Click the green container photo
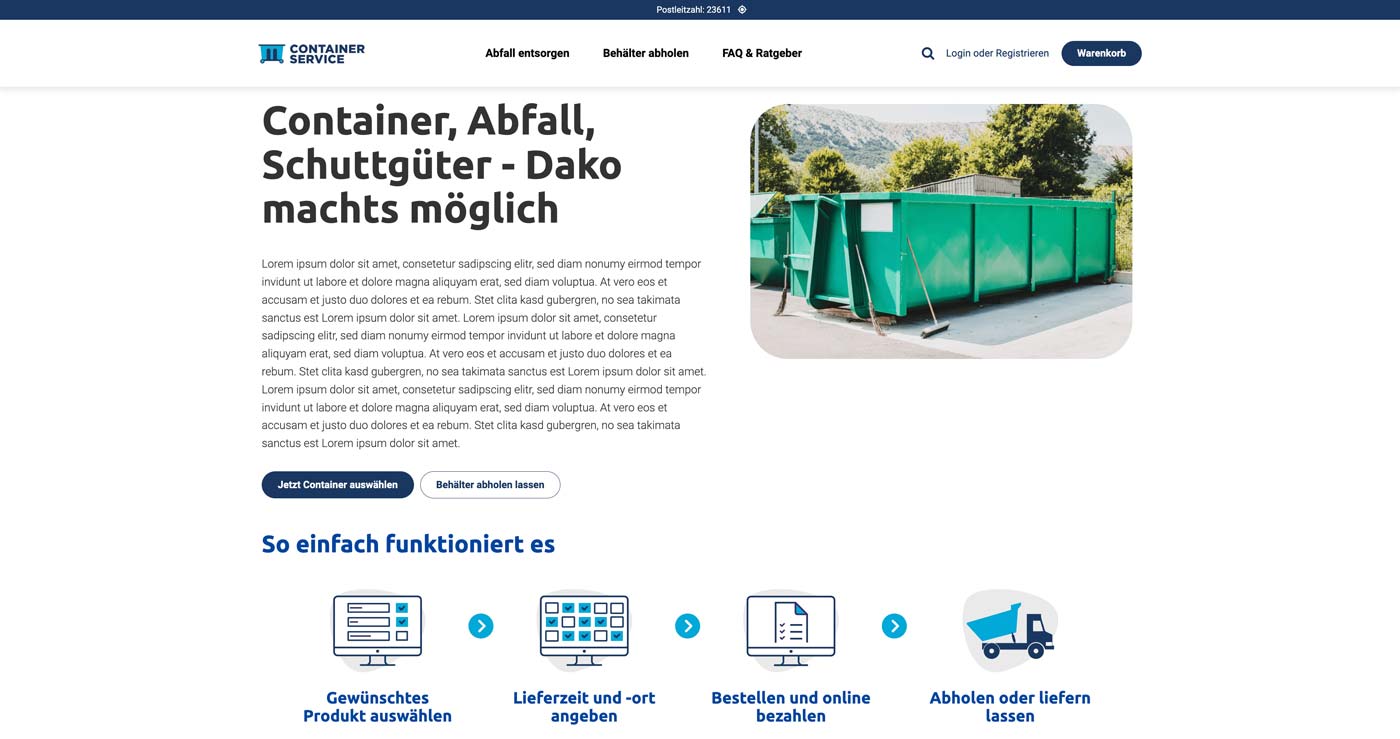The height and width of the screenshot is (739, 1400). click(941, 231)
